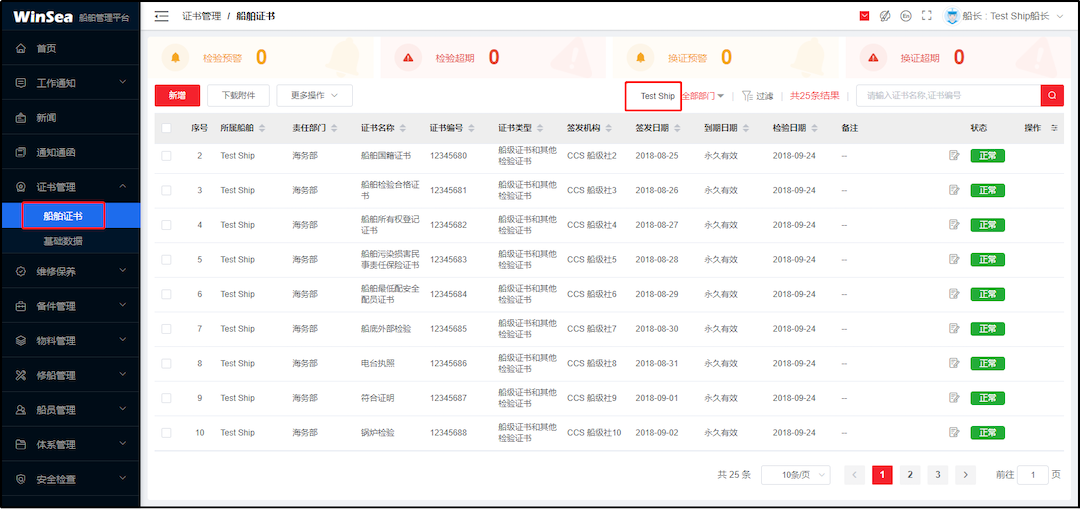Sort by 检验日期 column sort icon

815,128
